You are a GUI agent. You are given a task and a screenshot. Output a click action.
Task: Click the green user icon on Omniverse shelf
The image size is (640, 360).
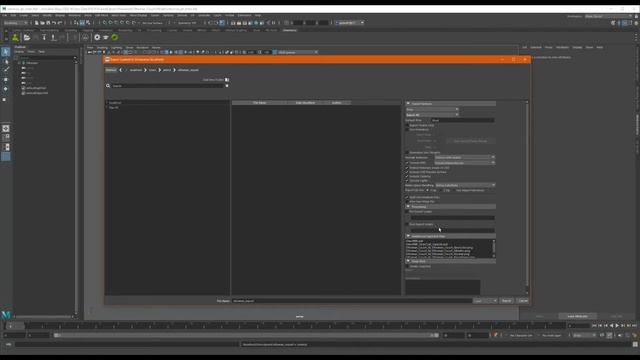coord(15,38)
